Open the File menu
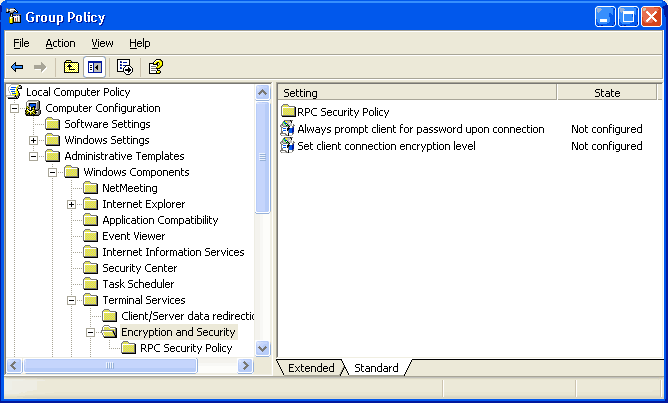The width and height of the screenshot is (668, 403). pos(21,43)
